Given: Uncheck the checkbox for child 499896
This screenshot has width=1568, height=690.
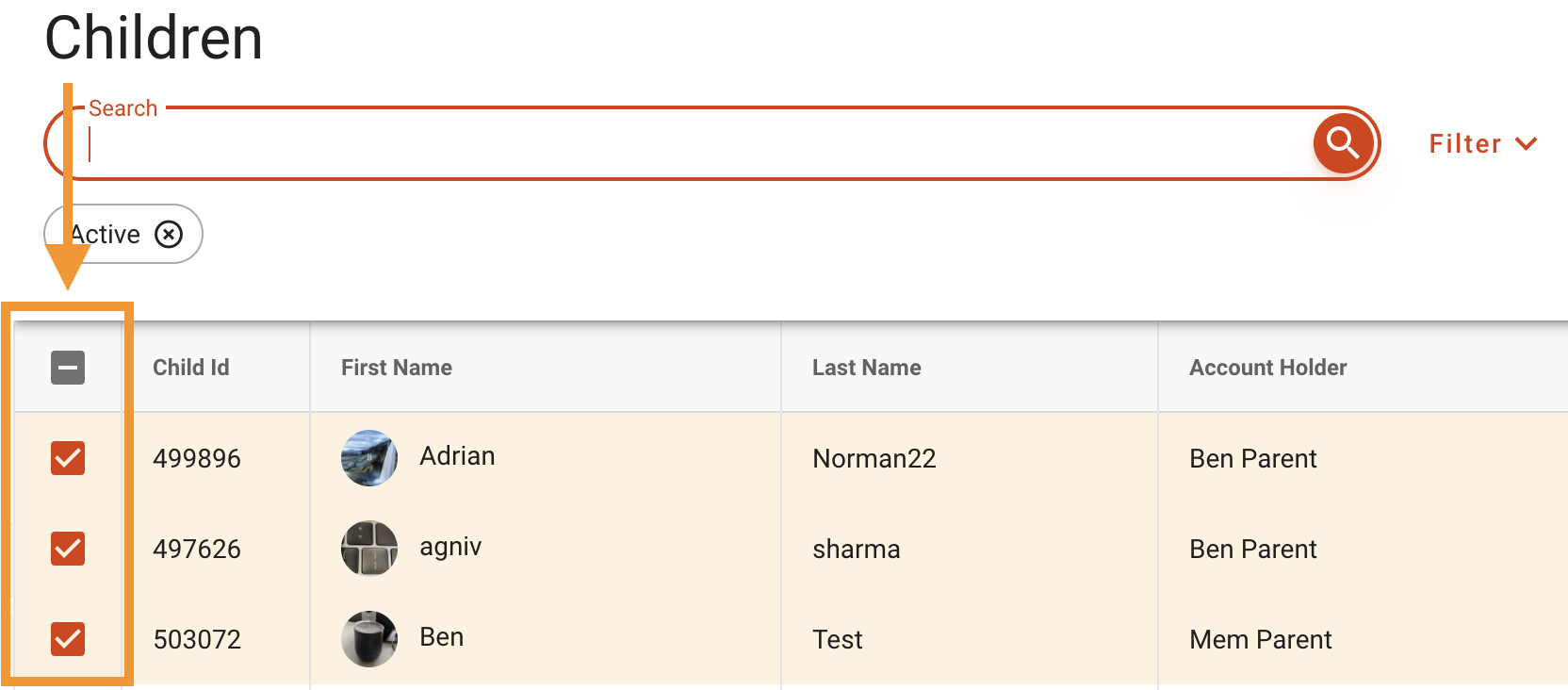Looking at the screenshot, I should pos(66,458).
